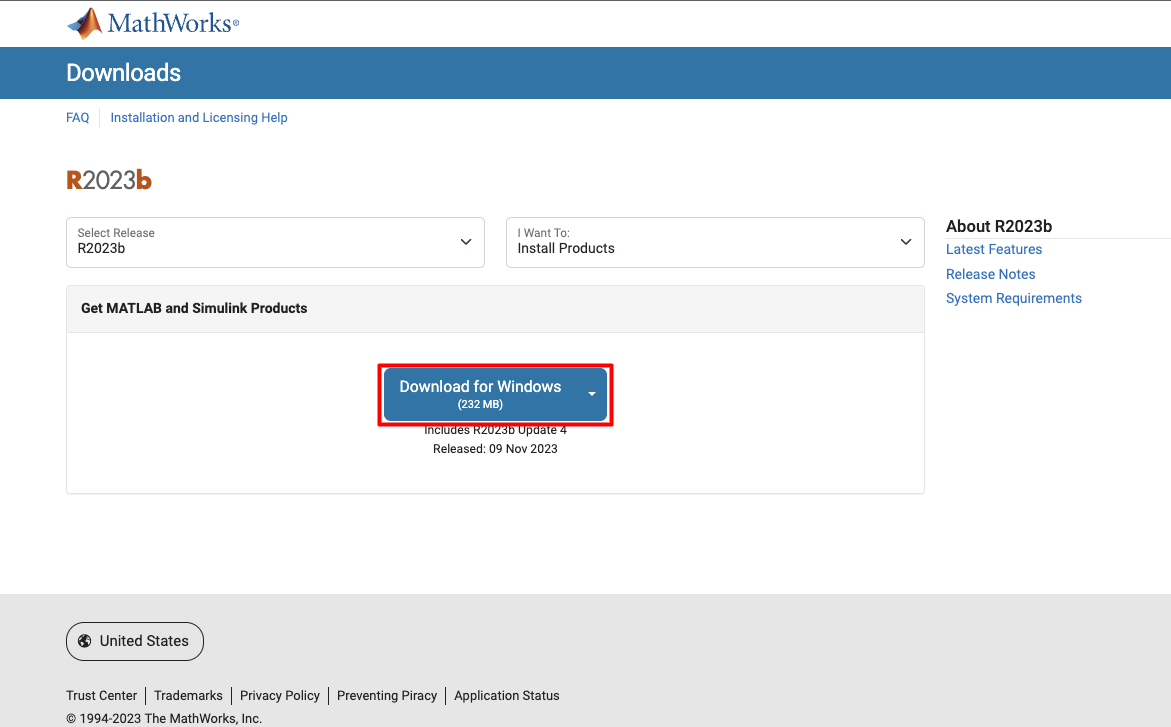Click the Downloads page heading
This screenshot has width=1171, height=727.
123,72
